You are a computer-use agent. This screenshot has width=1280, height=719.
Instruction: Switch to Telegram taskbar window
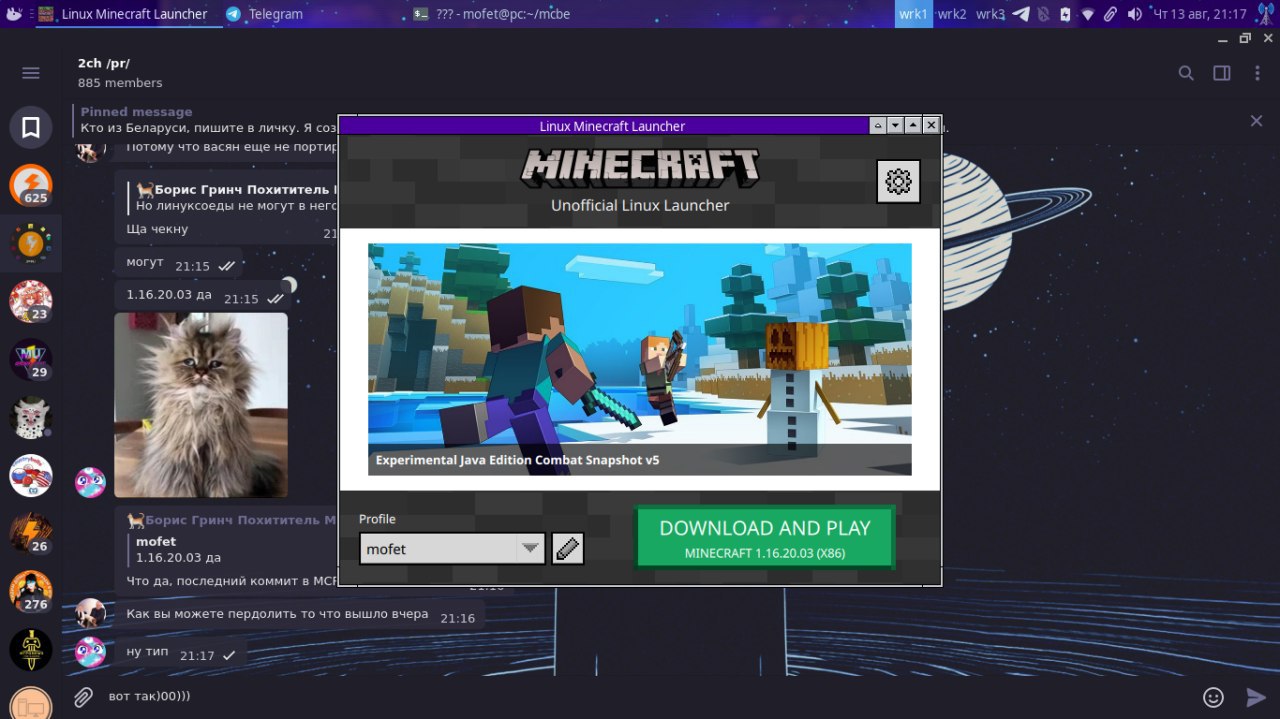[264, 14]
